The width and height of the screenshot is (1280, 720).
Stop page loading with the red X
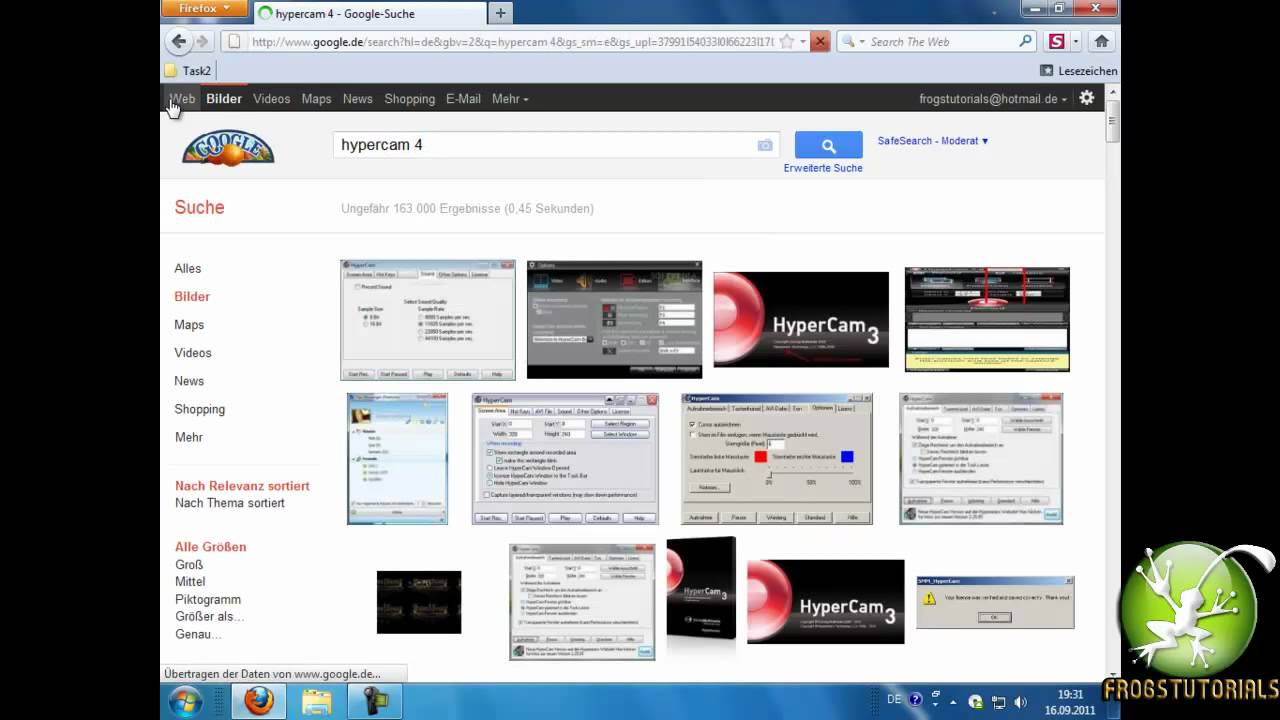pyautogui.click(x=820, y=42)
